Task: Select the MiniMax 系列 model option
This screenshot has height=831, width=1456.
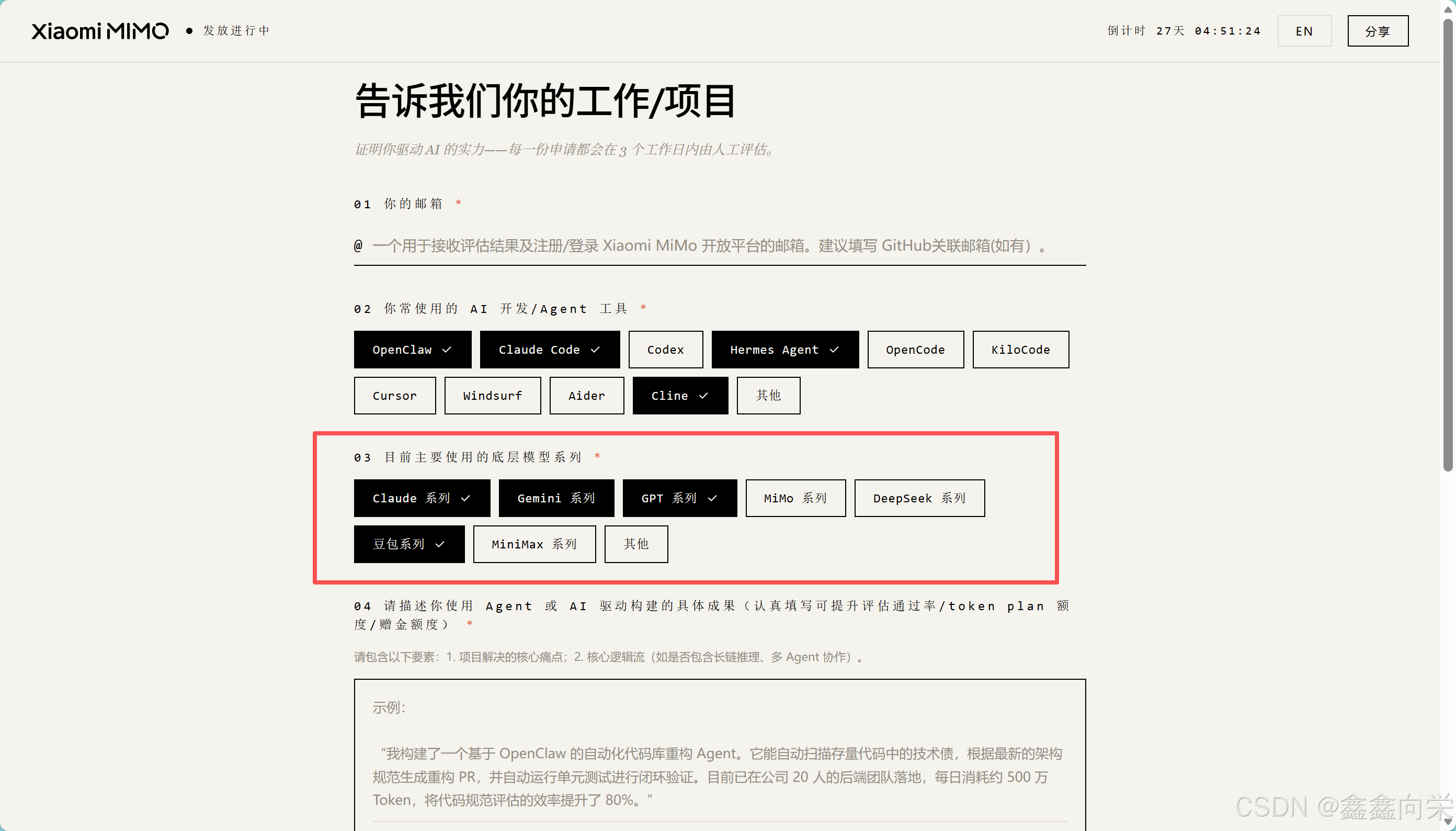Action: [x=534, y=544]
